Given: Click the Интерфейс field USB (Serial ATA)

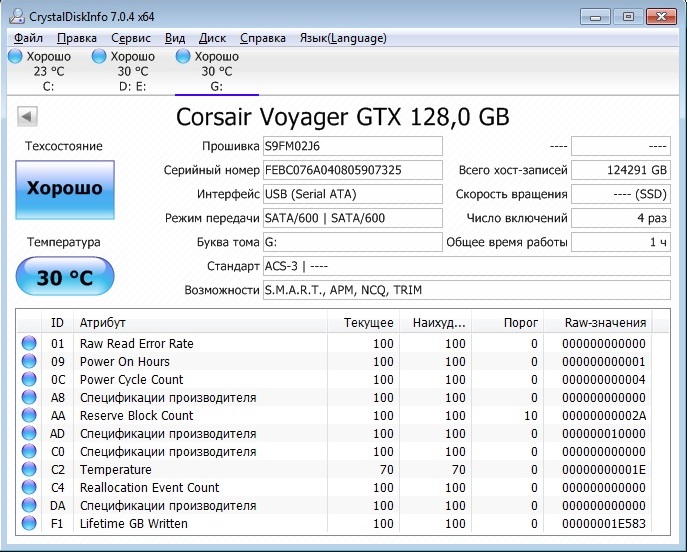Looking at the screenshot, I should click(353, 194).
